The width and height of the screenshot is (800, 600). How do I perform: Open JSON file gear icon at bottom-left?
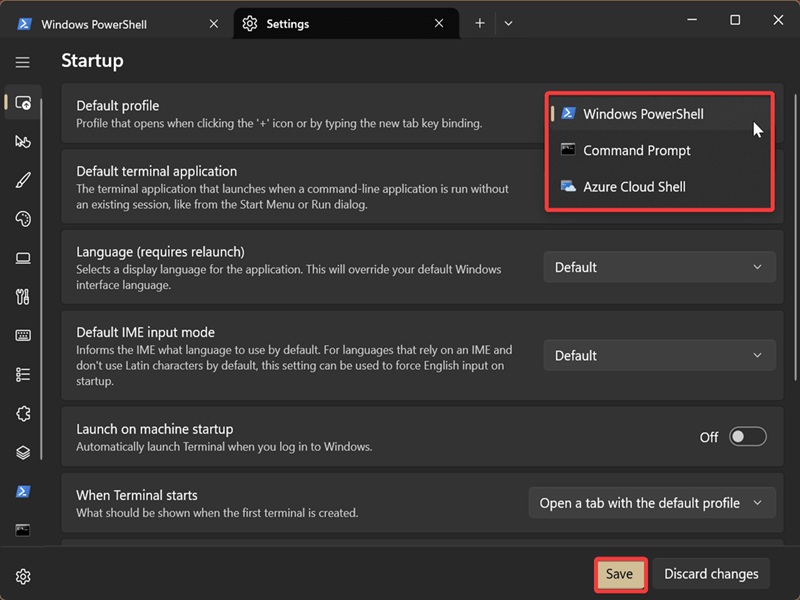click(23, 577)
